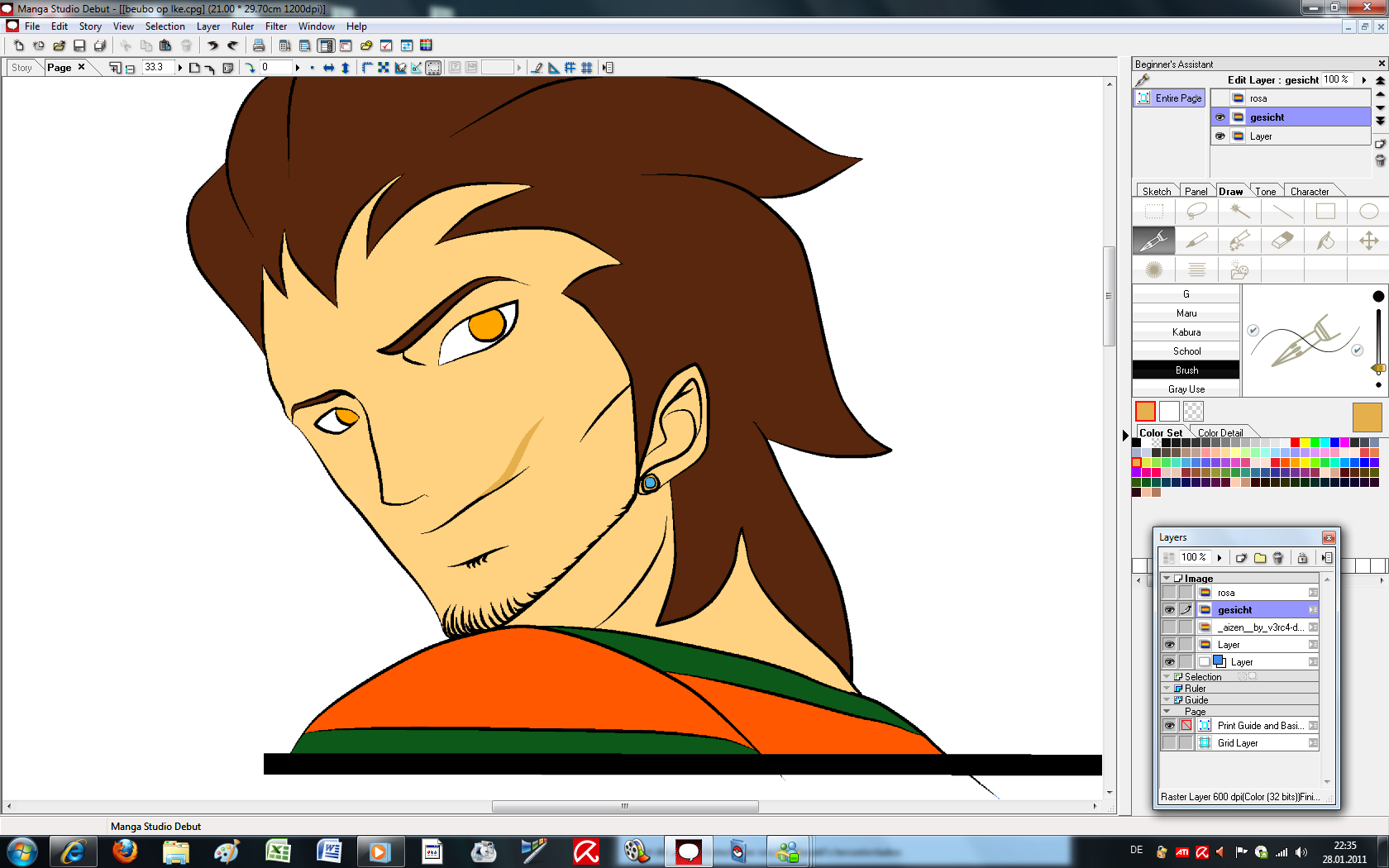Click the New Layer icon in Layers panel
The height and width of the screenshot is (868, 1389).
(1241, 558)
